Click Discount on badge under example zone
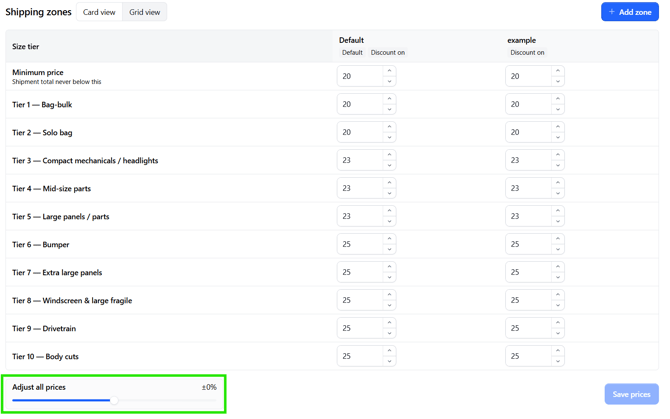This screenshot has width=670, height=419. click(527, 53)
